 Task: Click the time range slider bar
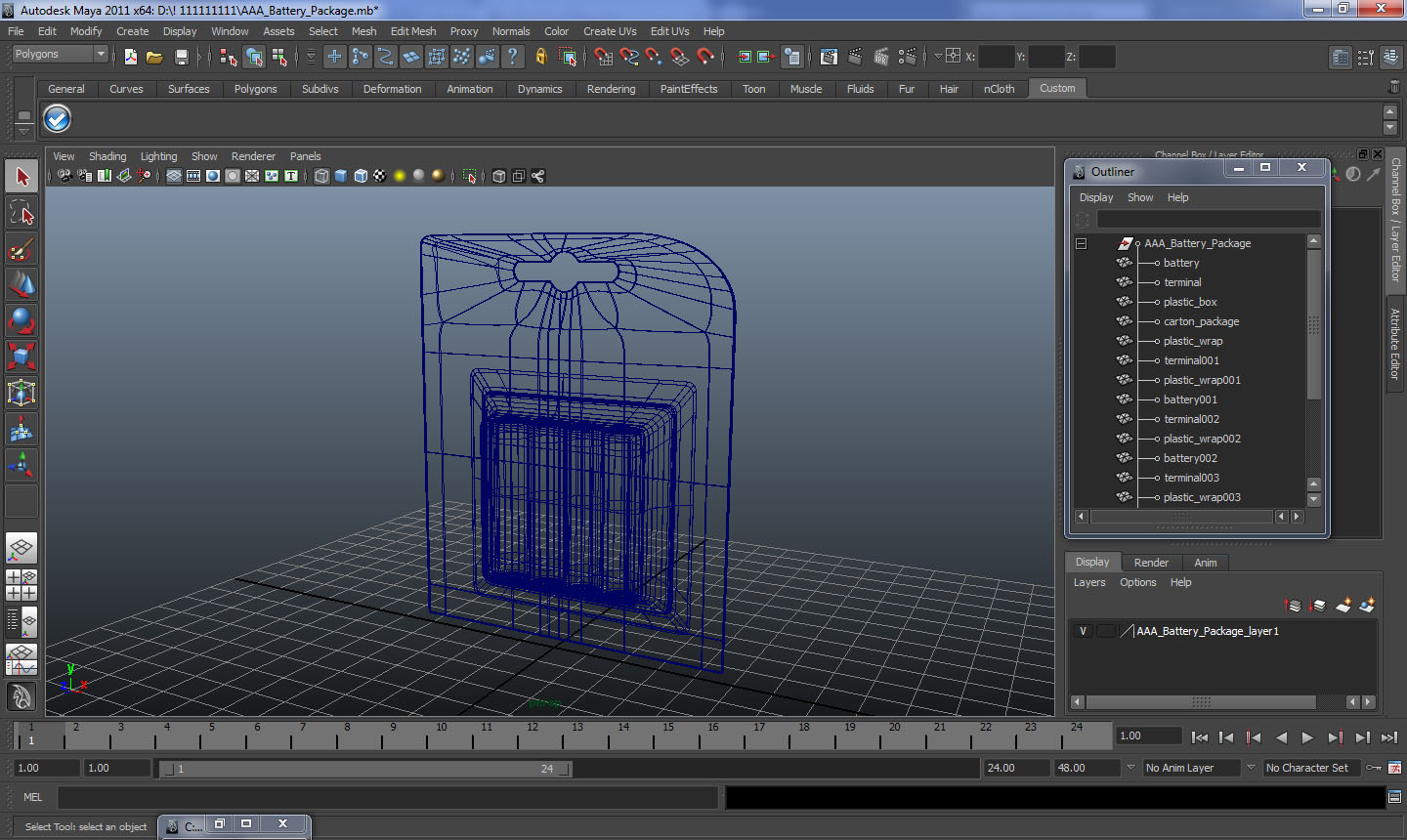[x=366, y=769]
